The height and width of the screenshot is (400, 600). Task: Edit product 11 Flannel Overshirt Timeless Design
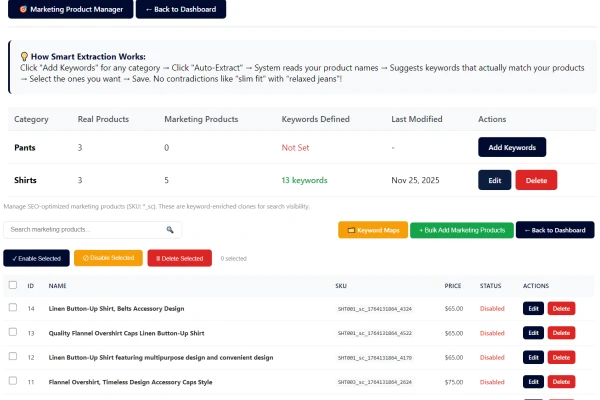pyautogui.click(x=533, y=382)
